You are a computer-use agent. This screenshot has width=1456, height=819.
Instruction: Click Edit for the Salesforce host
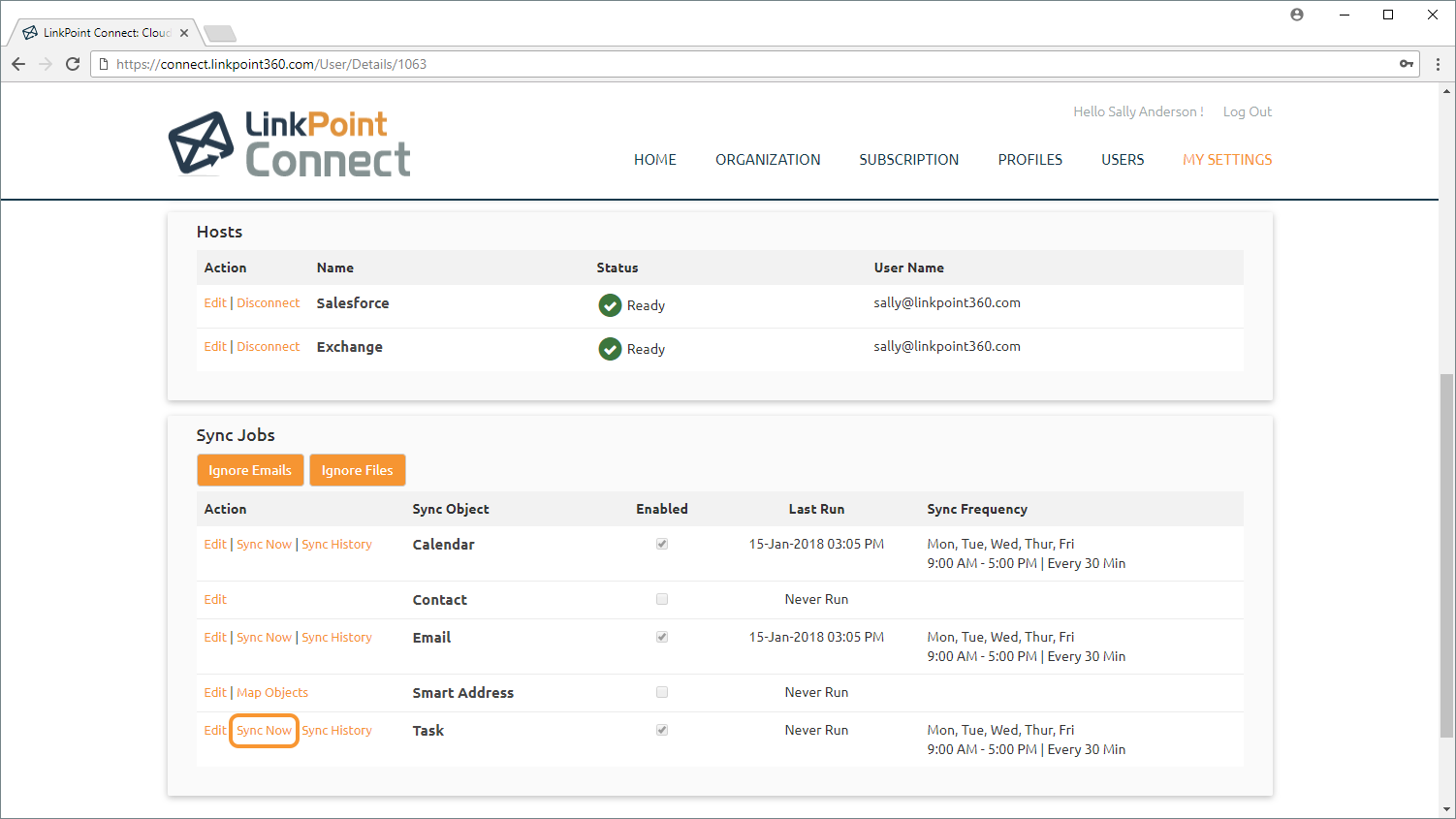tap(215, 302)
